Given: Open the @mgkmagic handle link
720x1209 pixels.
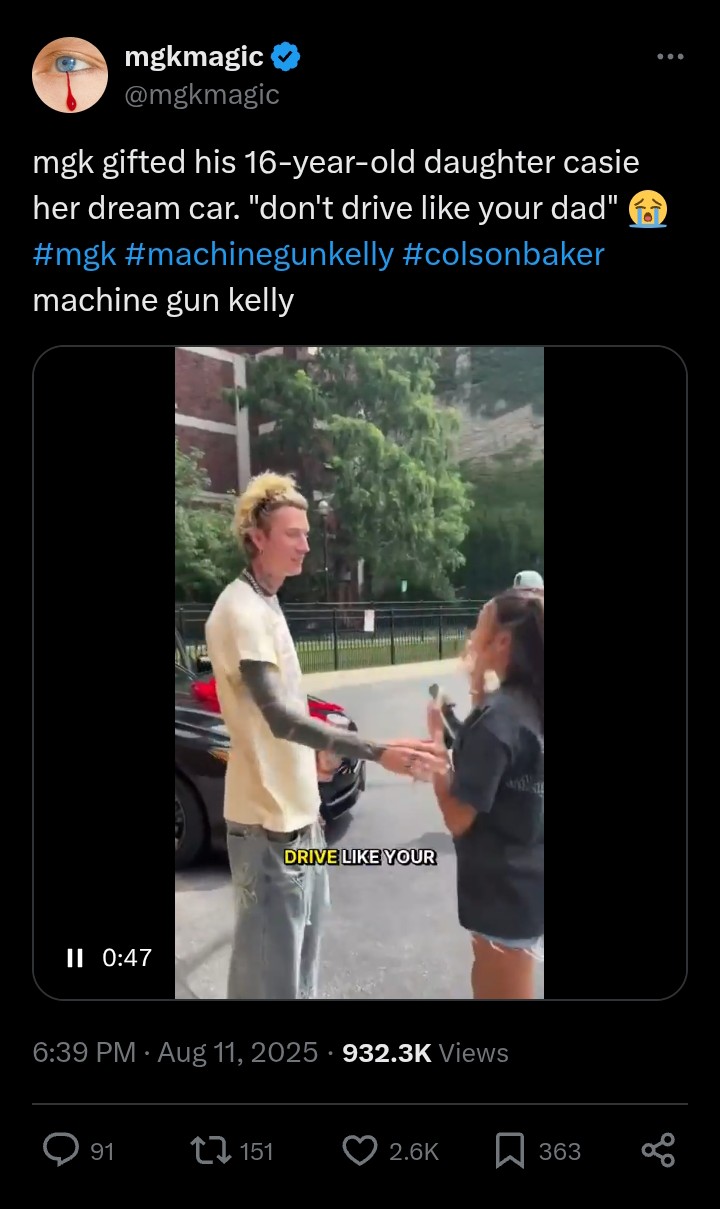Looking at the screenshot, I should [x=202, y=95].
